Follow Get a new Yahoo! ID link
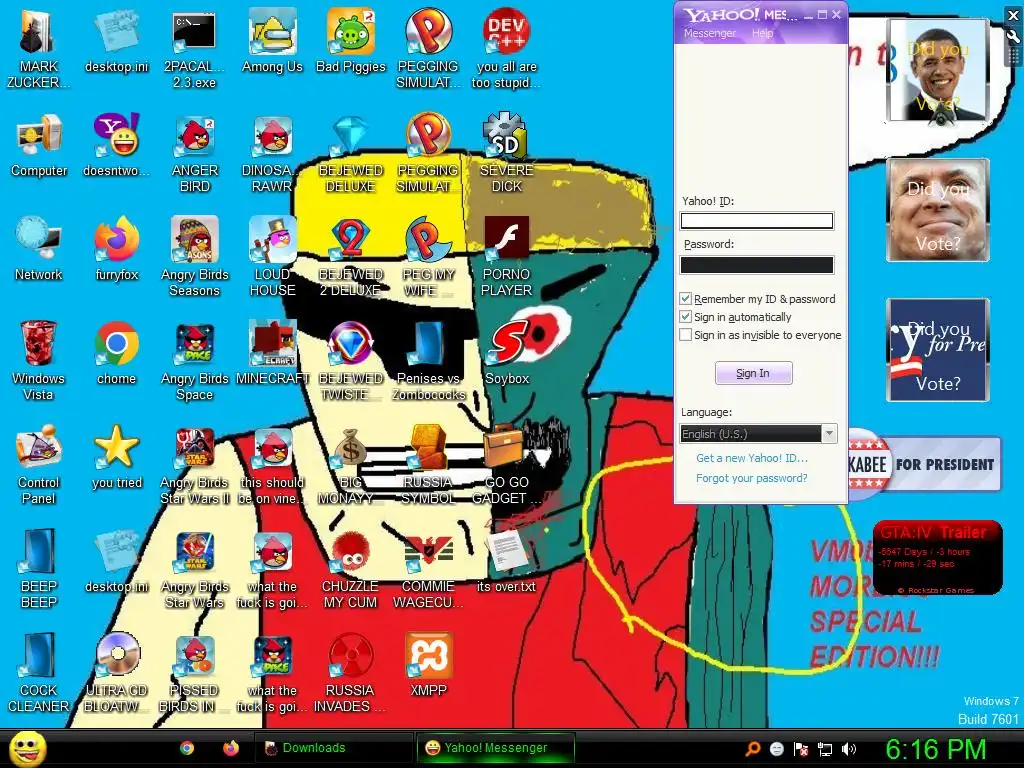This screenshot has width=1024, height=768. pyautogui.click(x=752, y=458)
